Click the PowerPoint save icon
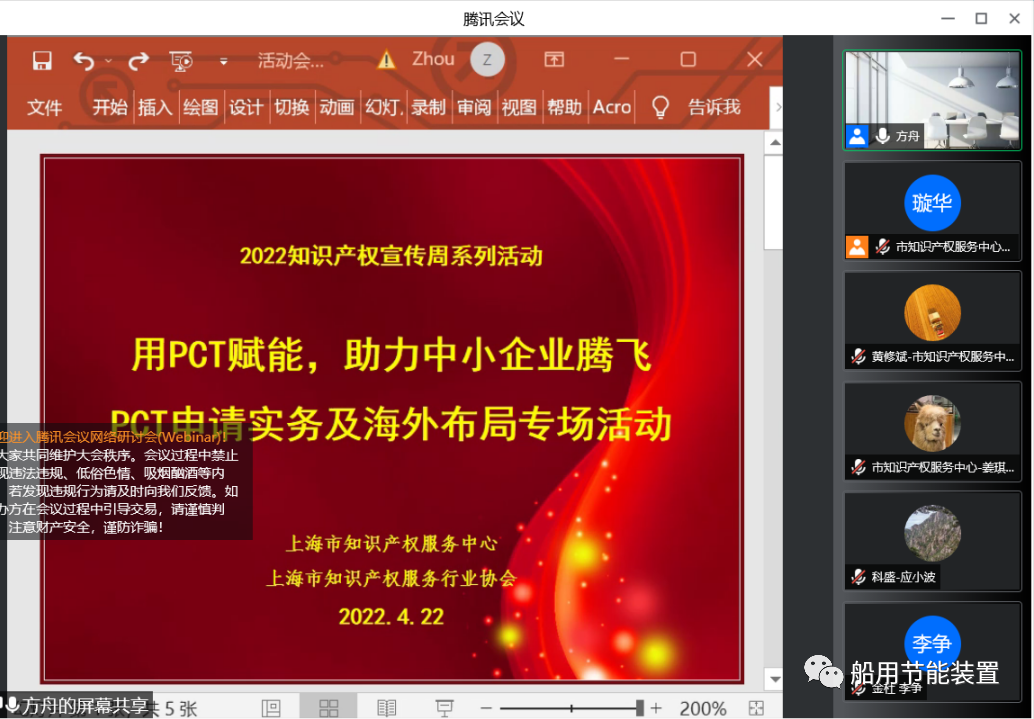1034x719 pixels. [42, 61]
